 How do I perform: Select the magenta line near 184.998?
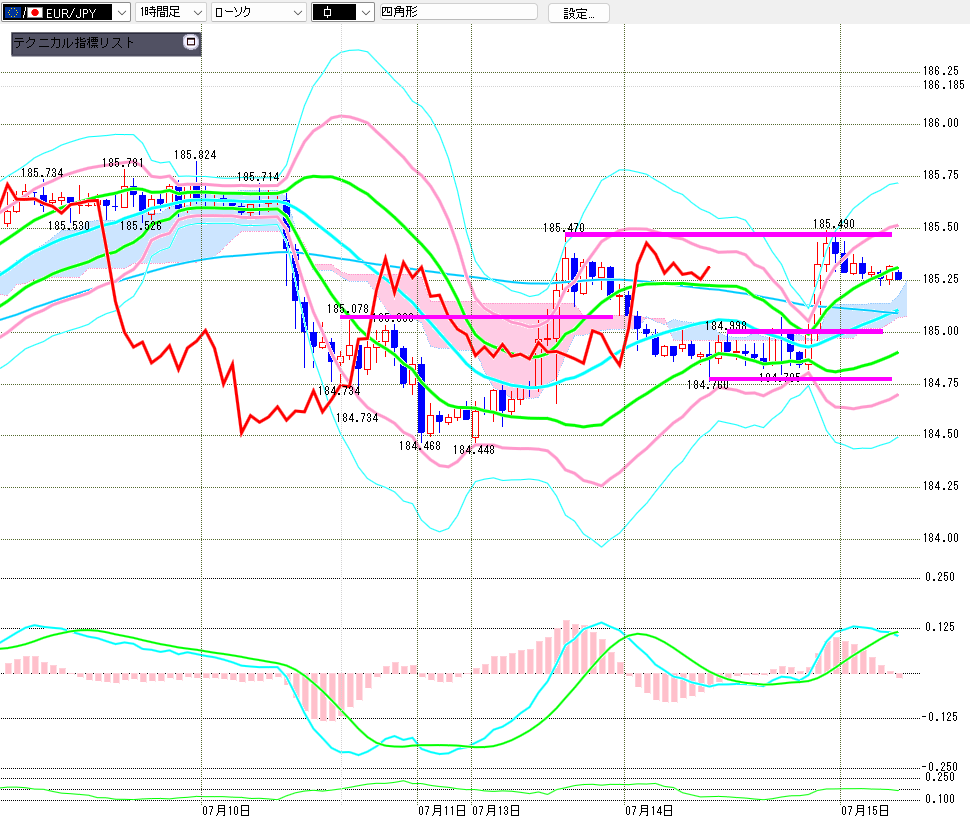click(x=804, y=332)
